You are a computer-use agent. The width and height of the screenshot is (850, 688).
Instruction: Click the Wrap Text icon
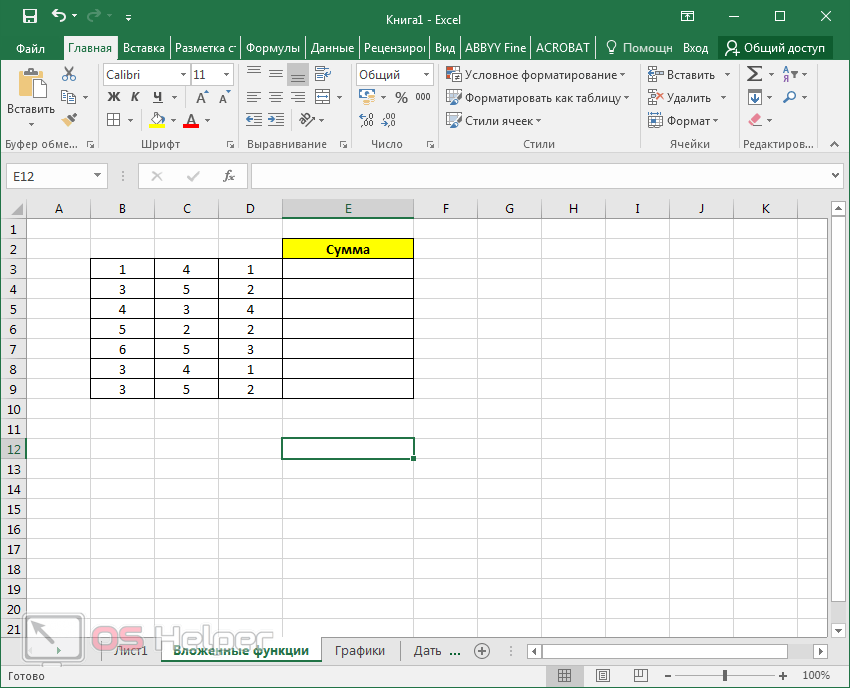pos(323,74)
